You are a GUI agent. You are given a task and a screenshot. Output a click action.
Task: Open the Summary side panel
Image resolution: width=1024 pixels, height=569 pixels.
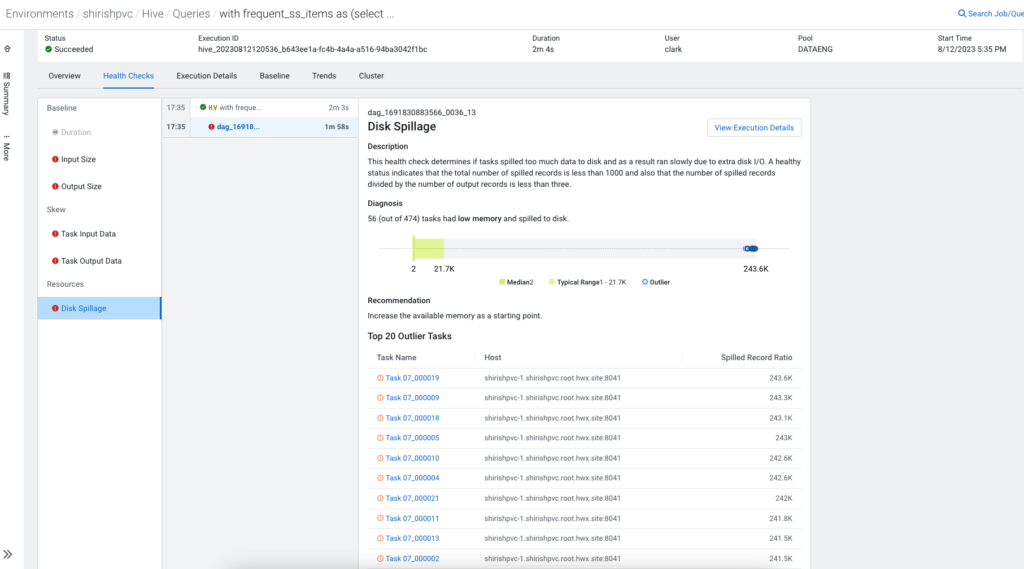(x=7, y=91)
